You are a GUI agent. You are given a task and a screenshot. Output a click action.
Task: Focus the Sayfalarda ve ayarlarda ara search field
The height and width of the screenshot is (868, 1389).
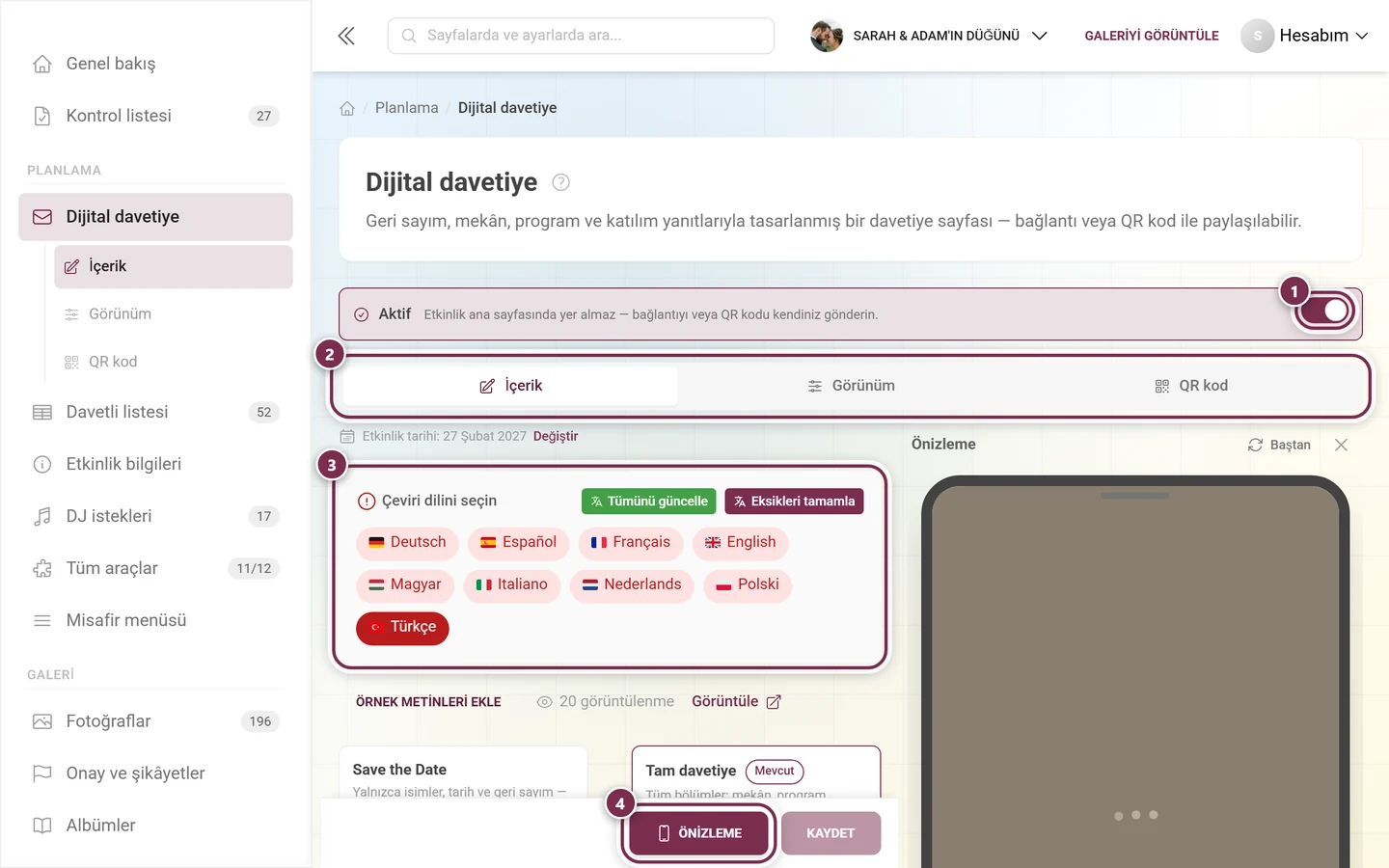pyautogui.click(x=581, y=36)
